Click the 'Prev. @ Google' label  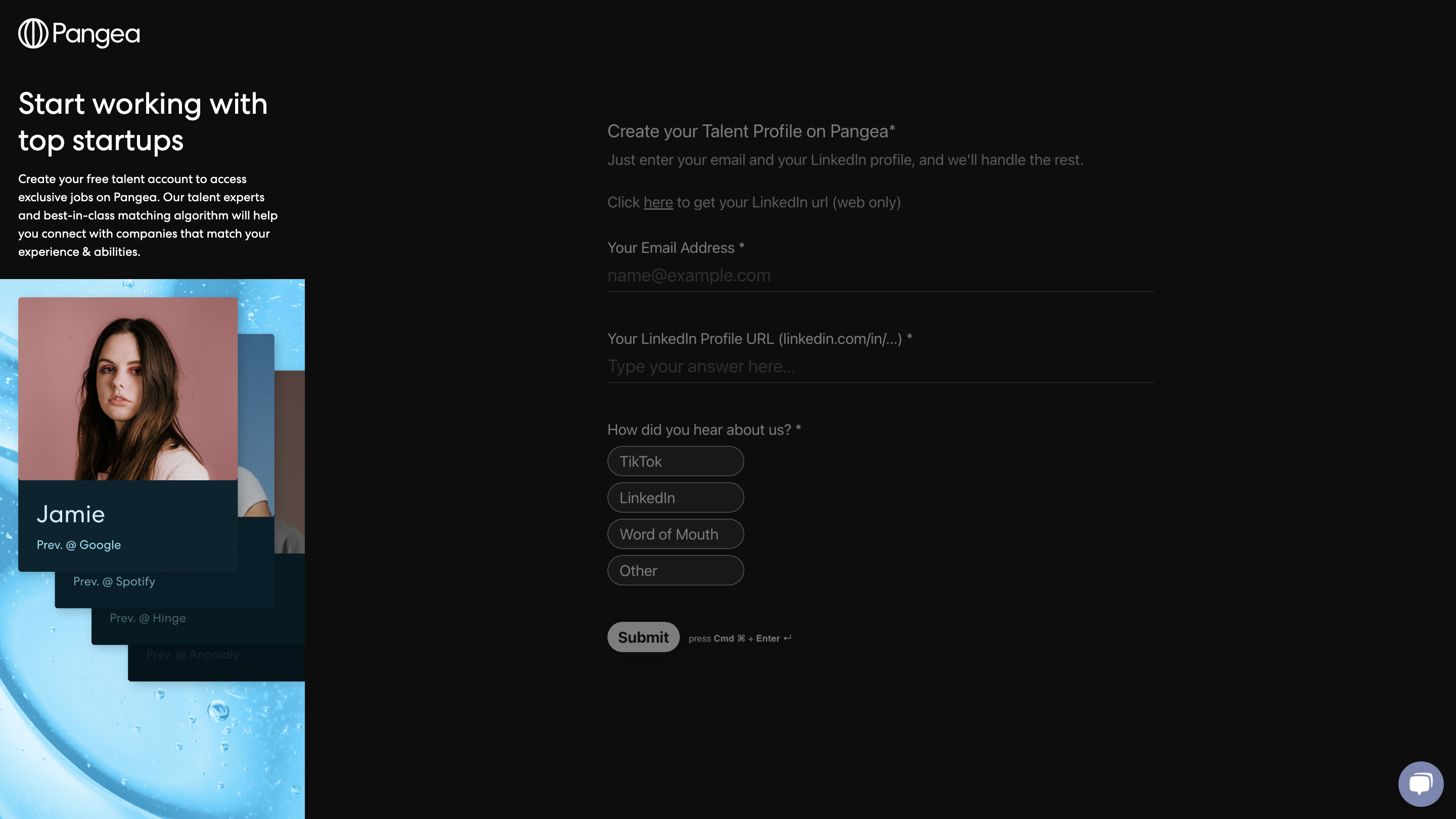pyautogui.click(x=78, y=545)
